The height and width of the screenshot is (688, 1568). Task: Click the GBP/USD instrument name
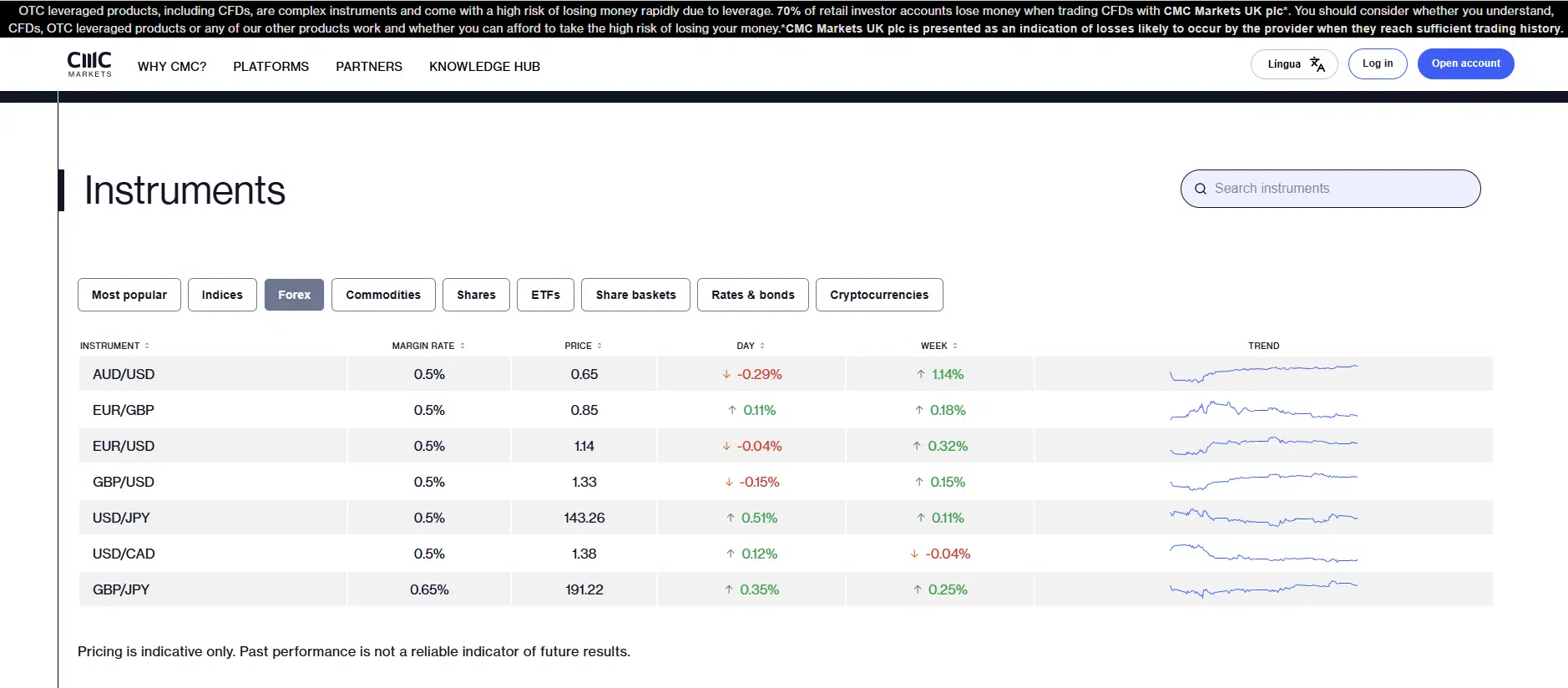point(124,482)
